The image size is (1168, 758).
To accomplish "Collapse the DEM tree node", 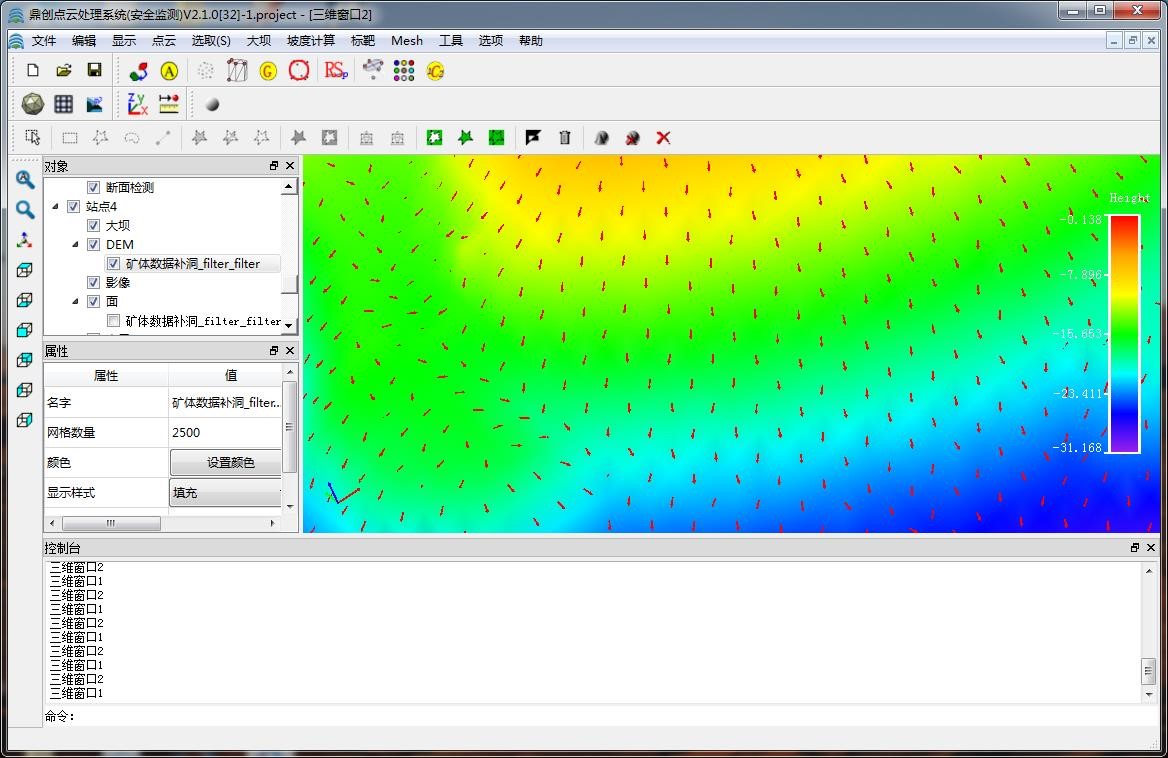I will click(75, 245).
